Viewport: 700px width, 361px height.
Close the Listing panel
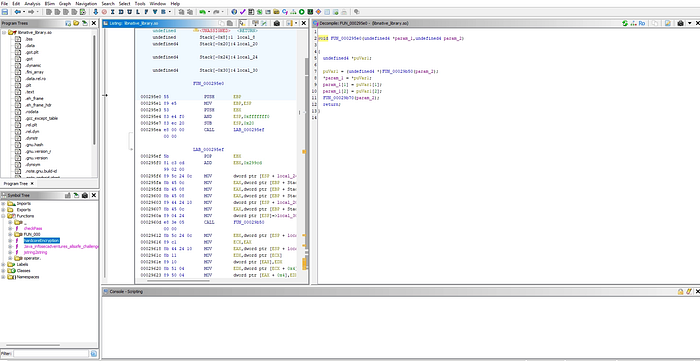304,23
